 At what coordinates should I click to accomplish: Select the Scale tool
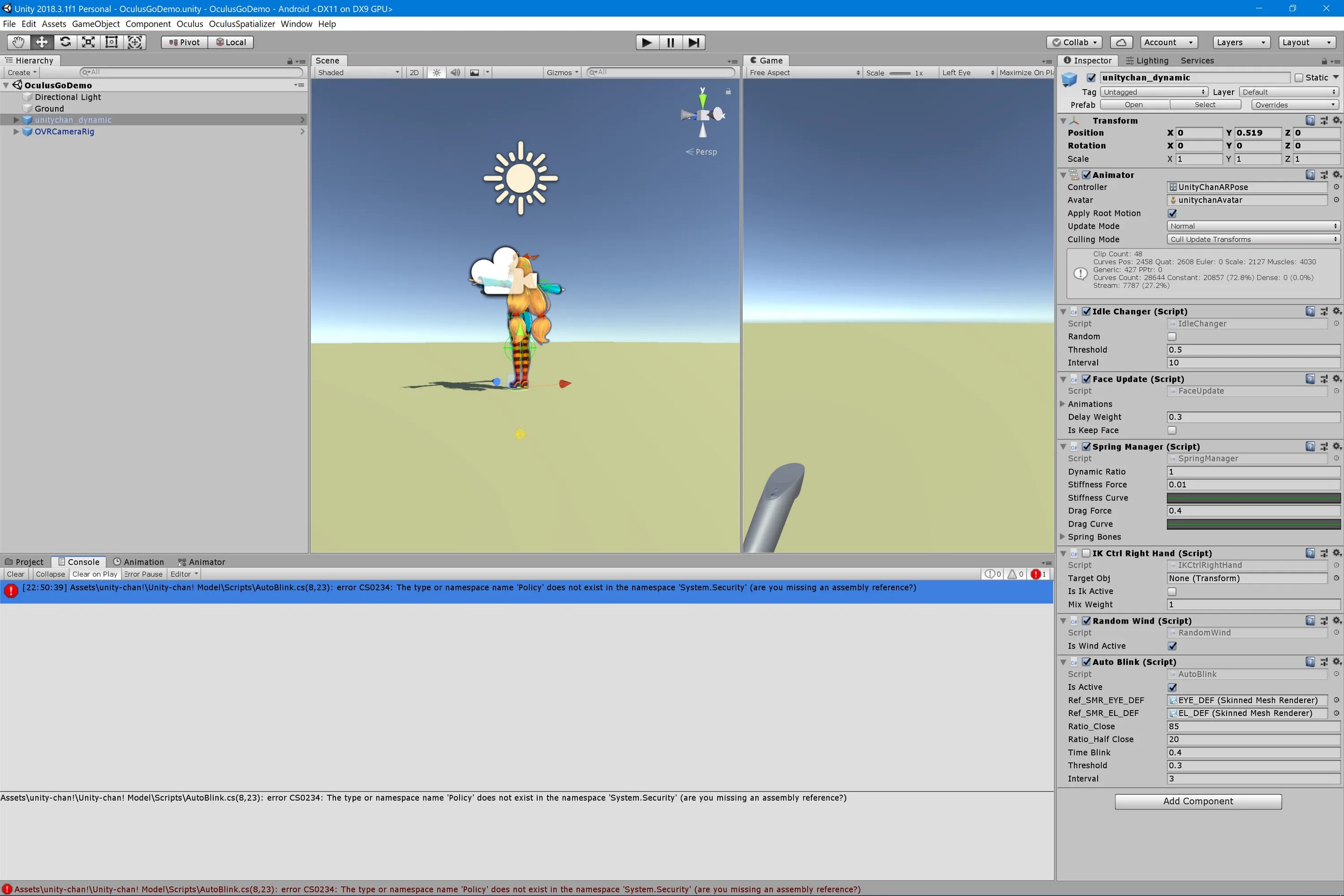(x=89, y=42)
